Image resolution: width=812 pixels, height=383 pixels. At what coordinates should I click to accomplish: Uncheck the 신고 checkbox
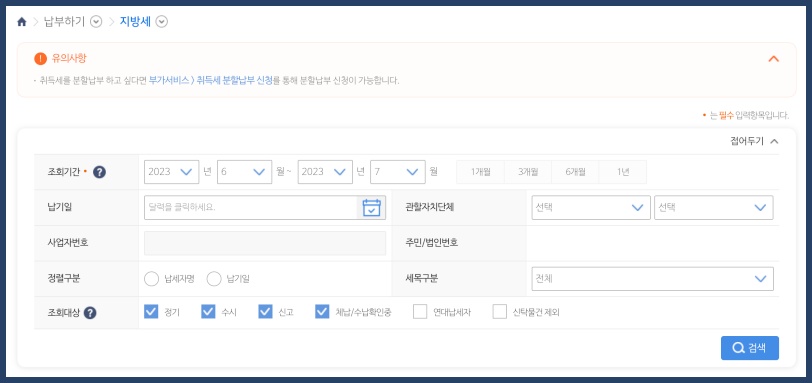pyautogui.click(x=265, y=312)
